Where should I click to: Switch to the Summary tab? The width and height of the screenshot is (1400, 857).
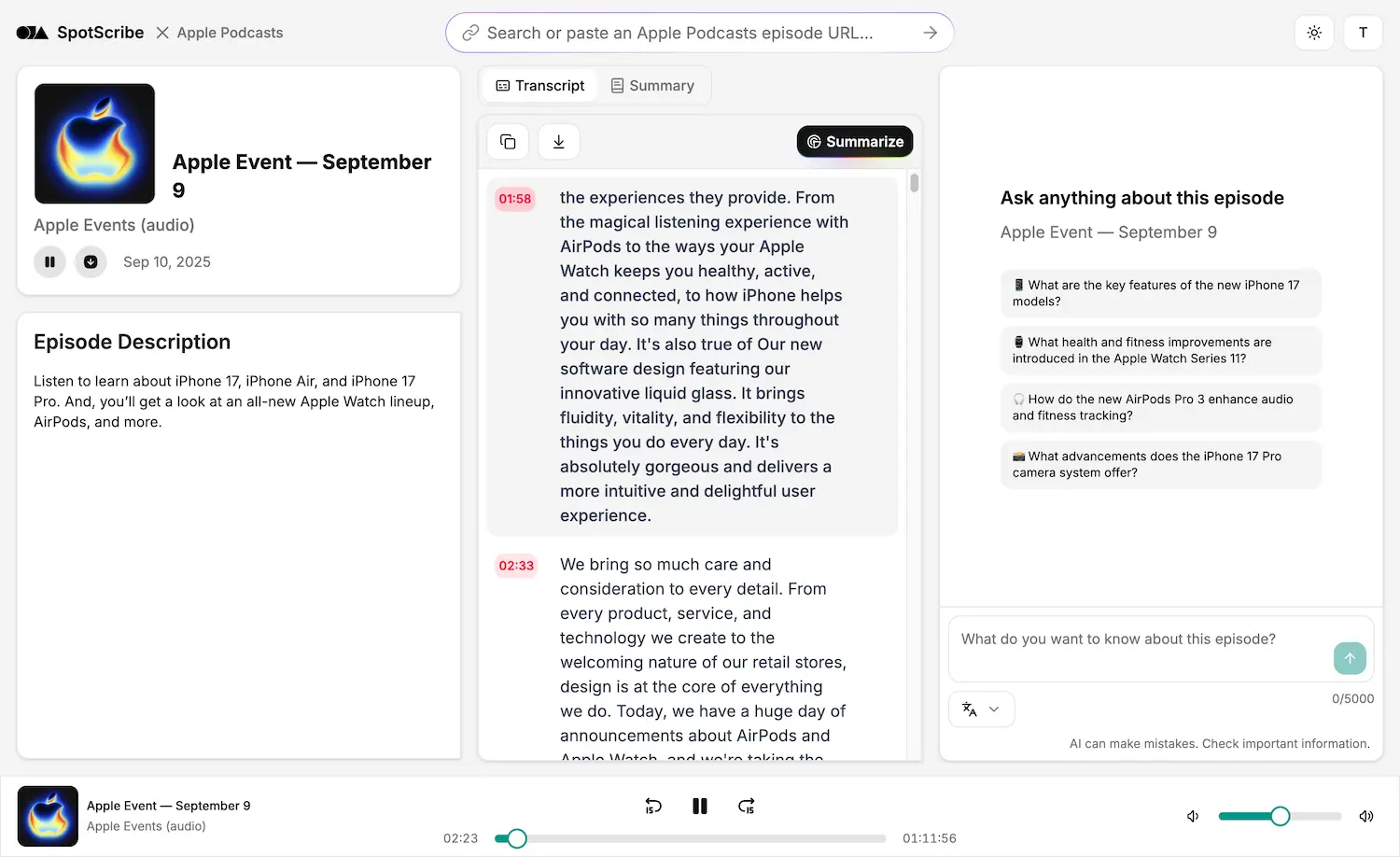tap(652, 85)
